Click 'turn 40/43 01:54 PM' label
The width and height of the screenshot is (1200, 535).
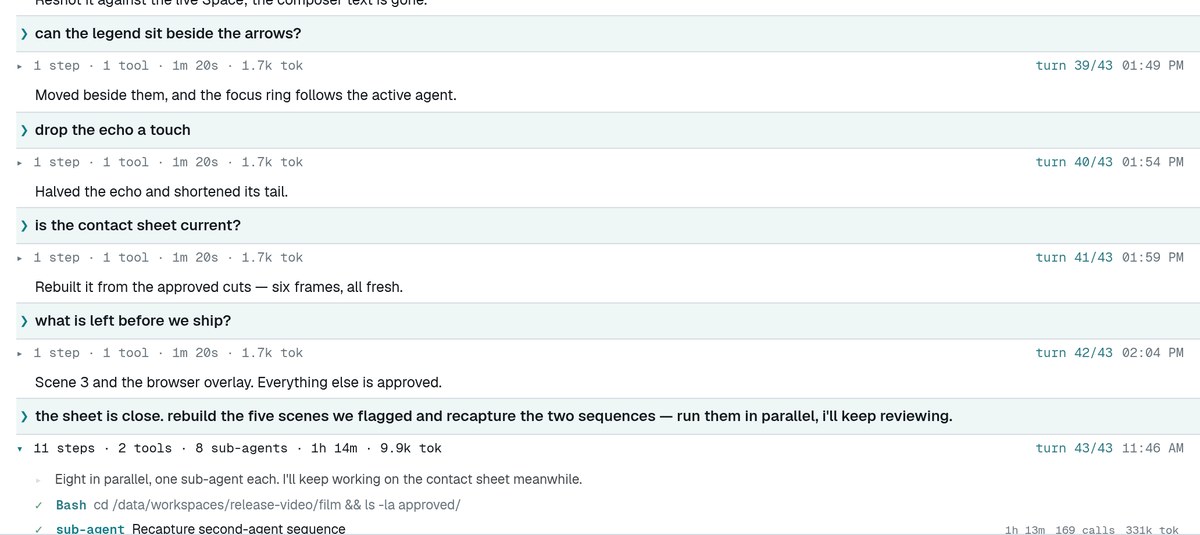1110,162
